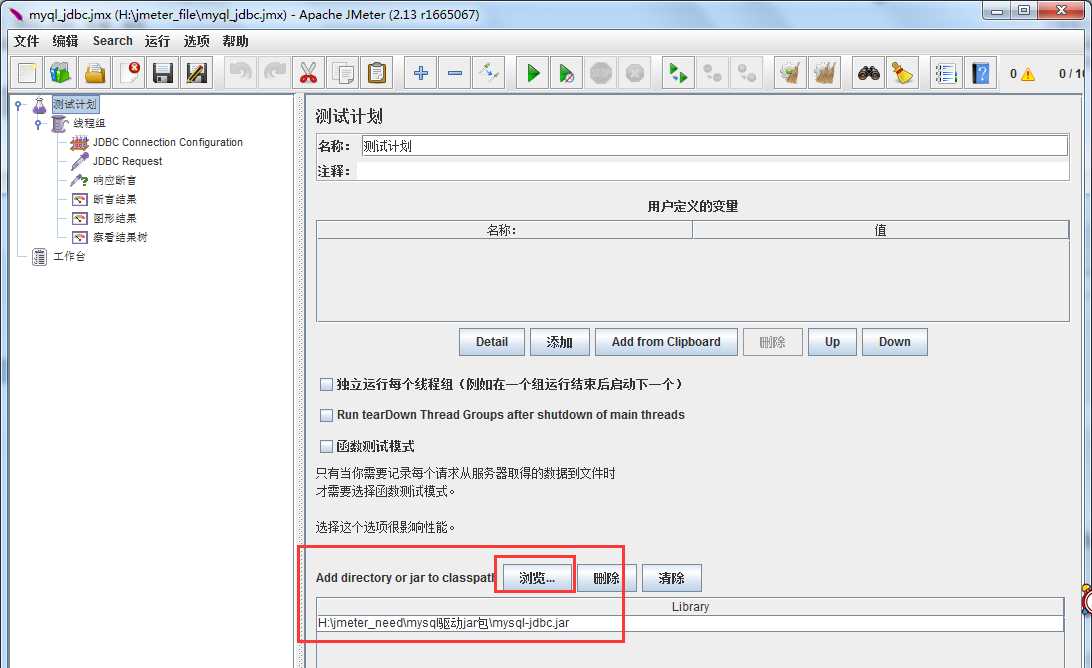Click the 添加 variable button
Image resolution: width=1092 pixels, height=668 pixels.
(x=559, y=342)
